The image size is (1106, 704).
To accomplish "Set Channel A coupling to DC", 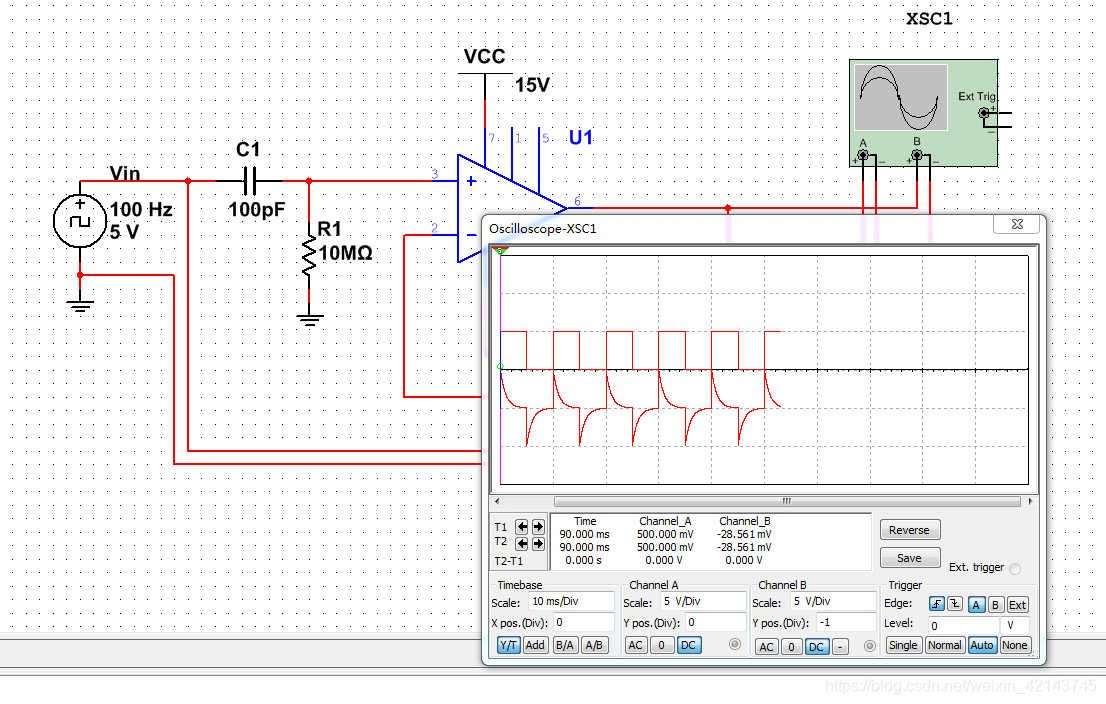I will 688,645.
